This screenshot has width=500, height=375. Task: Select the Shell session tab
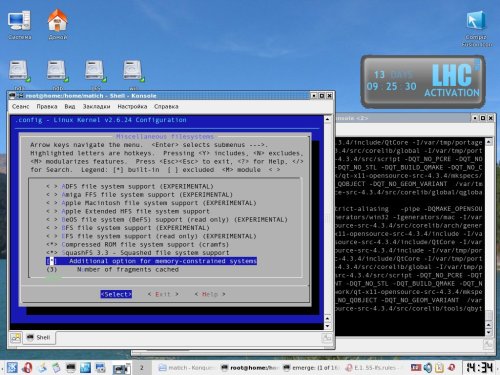coord(39,338)
